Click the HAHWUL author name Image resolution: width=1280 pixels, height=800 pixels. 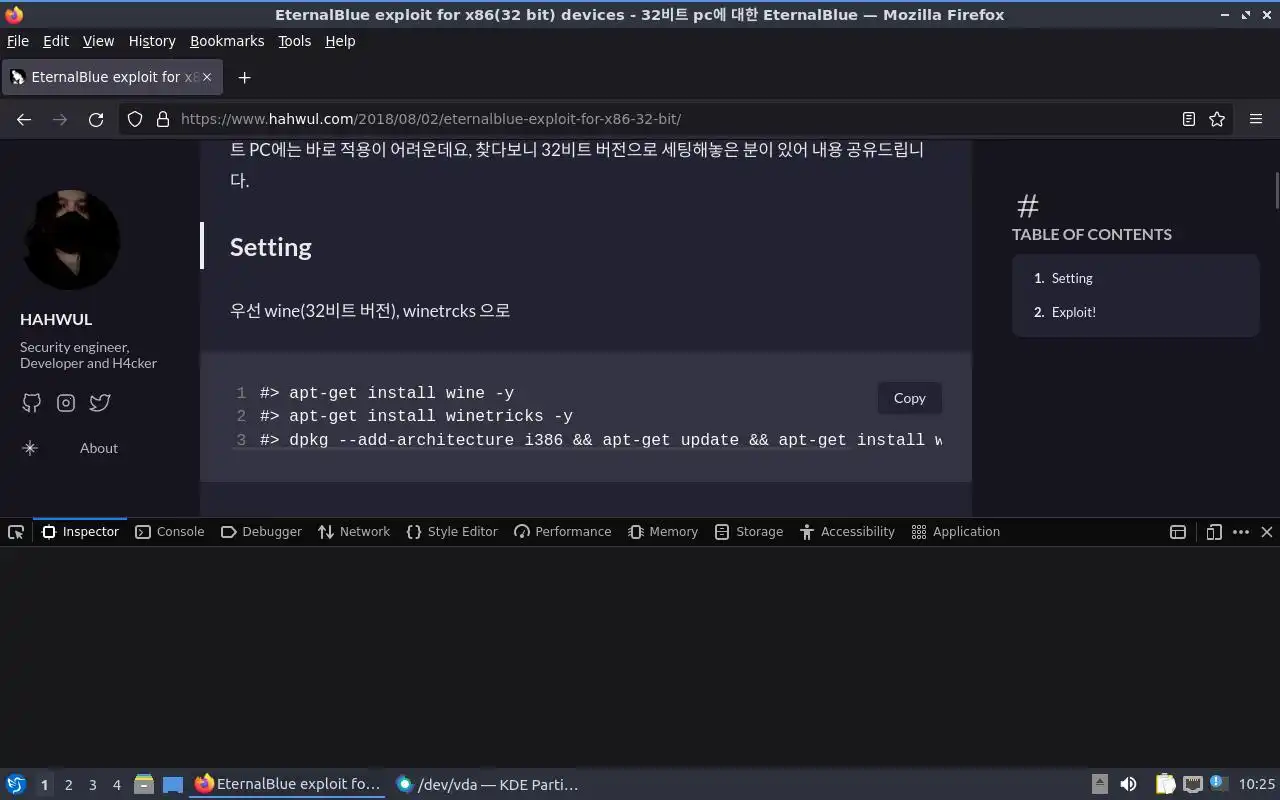(x=56, y=319)
